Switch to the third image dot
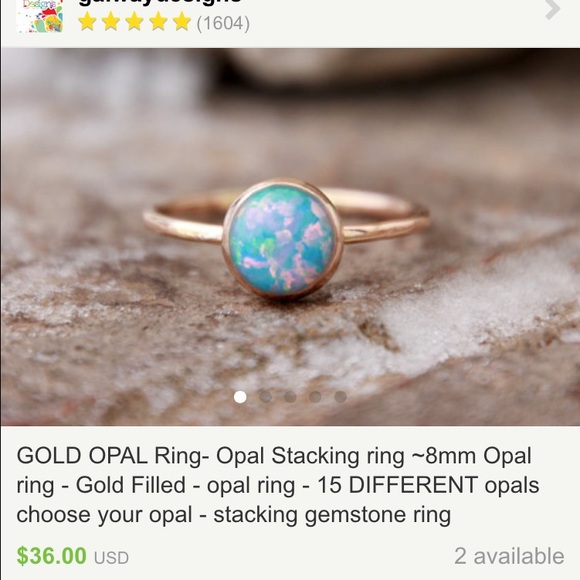The image size is (580, 580). point(290,397)
